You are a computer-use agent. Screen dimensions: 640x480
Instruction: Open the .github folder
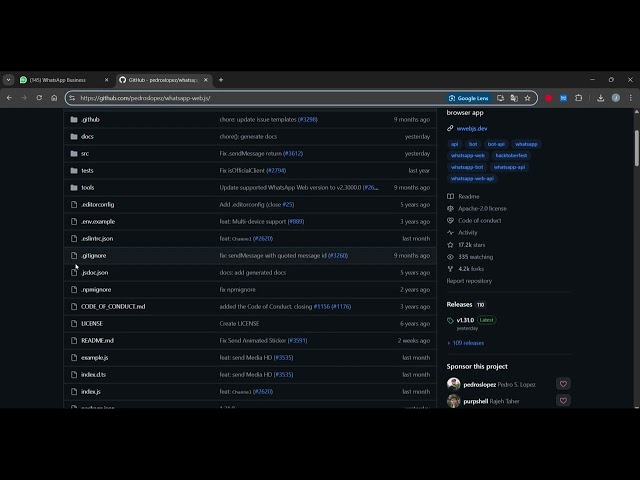pos(90,120)
